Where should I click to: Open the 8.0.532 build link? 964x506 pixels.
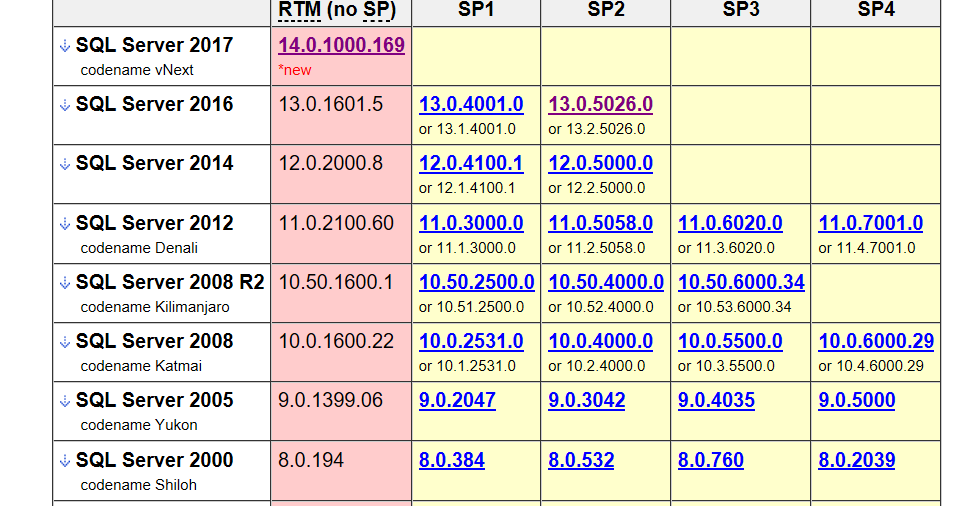click(x=581, y=459)
